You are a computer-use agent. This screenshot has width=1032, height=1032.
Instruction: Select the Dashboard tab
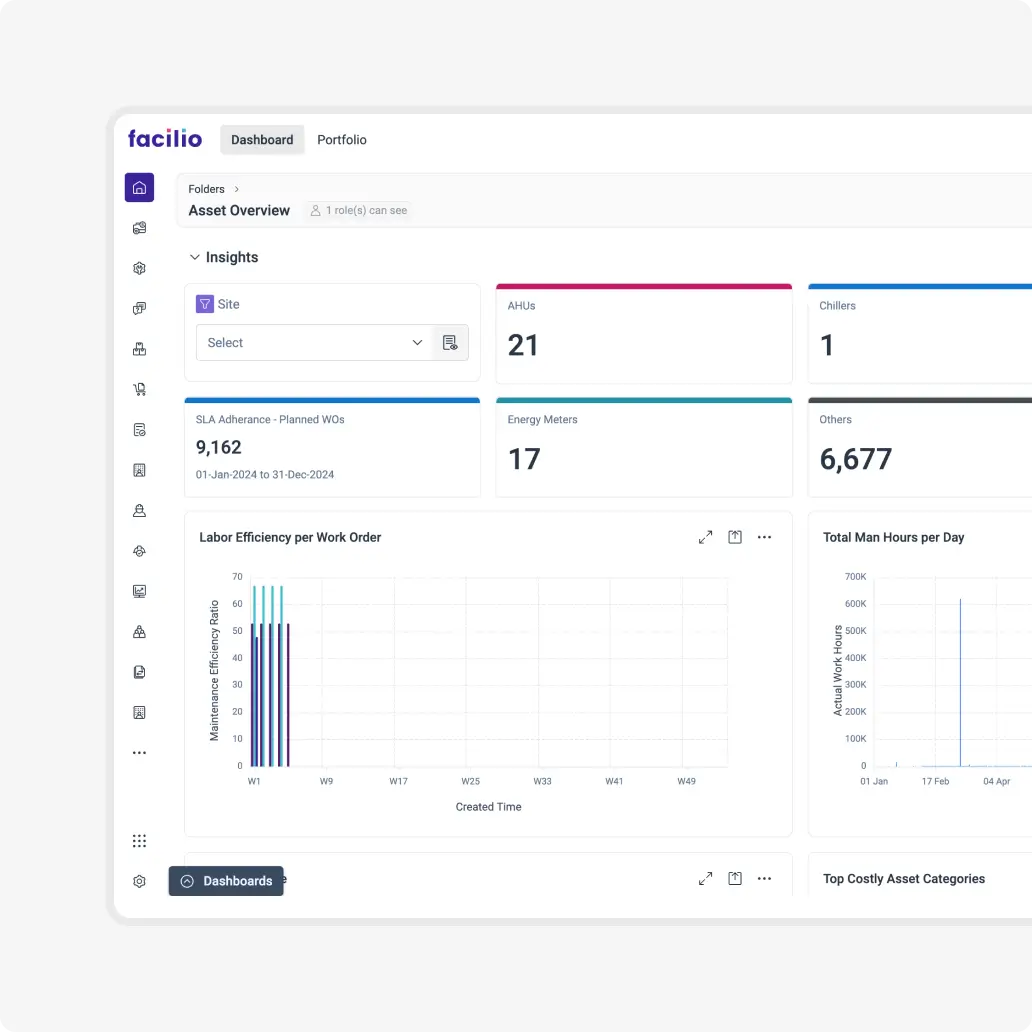click(x=262, y=140)
